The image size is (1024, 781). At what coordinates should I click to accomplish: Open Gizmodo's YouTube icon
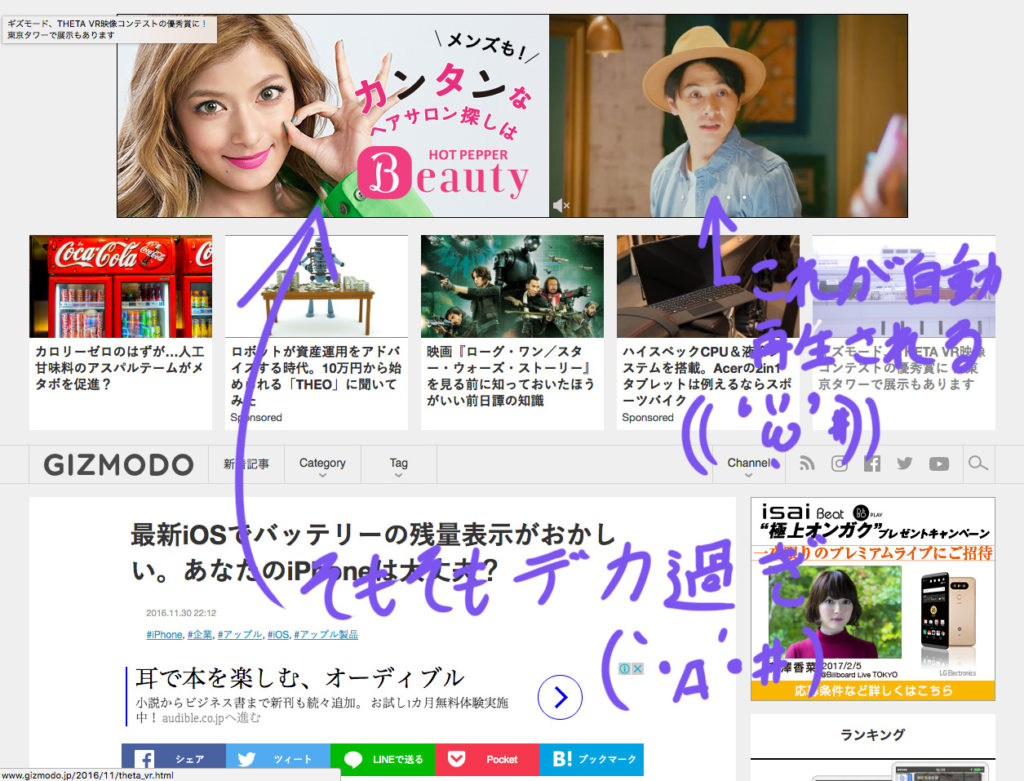pyautogui.click(x=939, y=464)
